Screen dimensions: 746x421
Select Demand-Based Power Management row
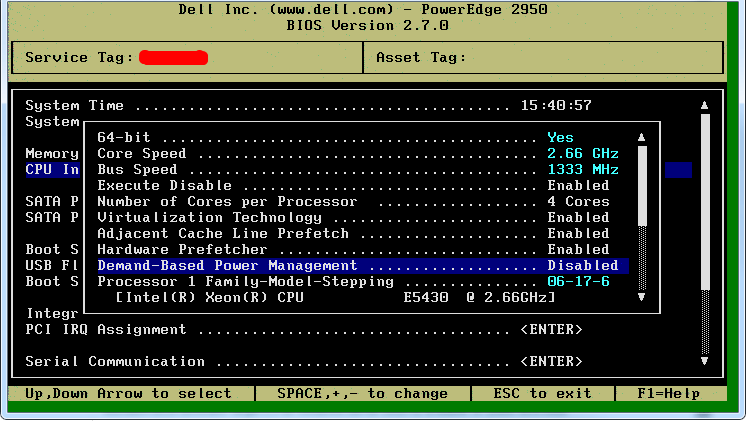363,265
